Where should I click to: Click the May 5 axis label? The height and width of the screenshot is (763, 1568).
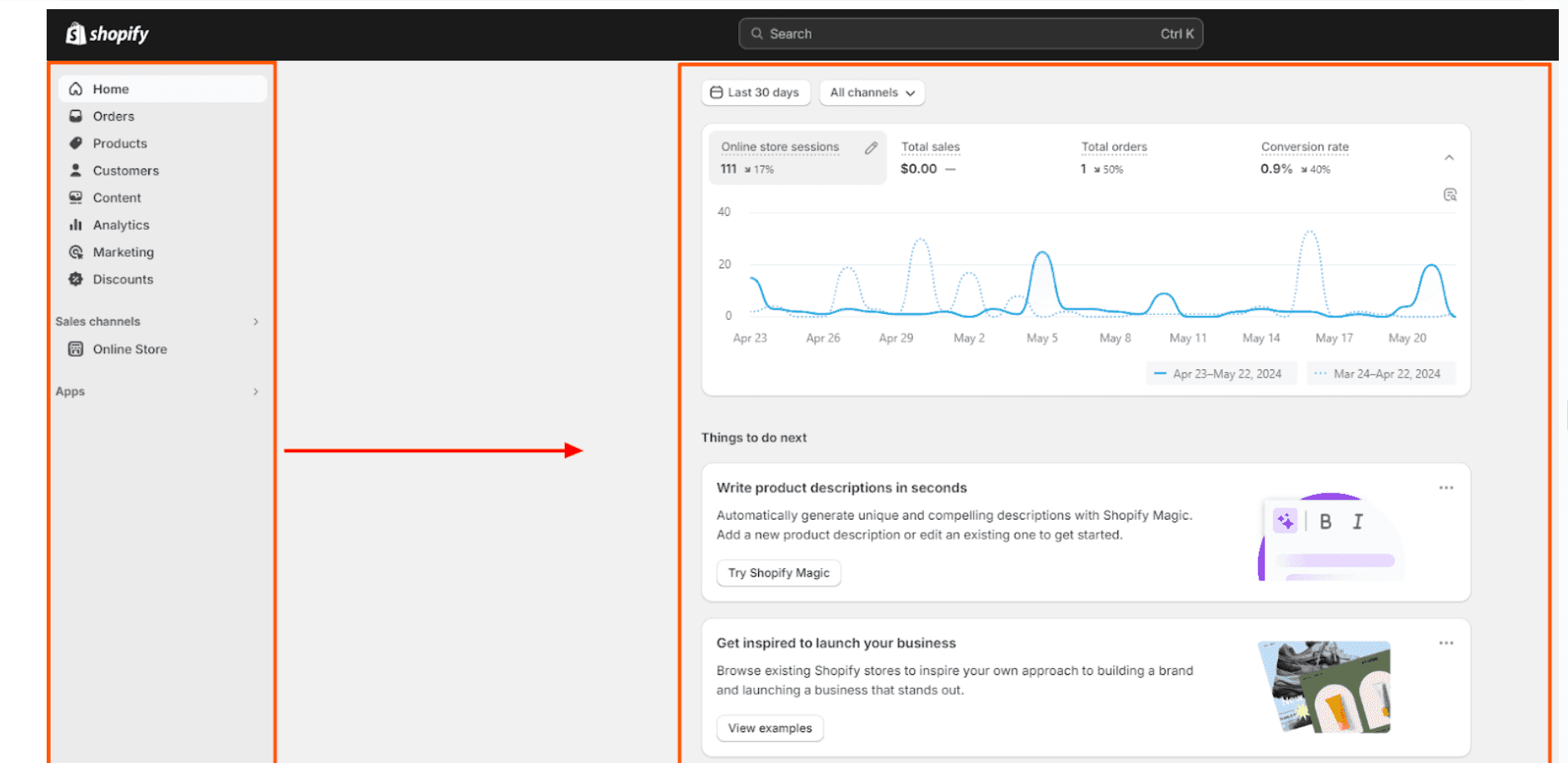pos(1042,338)
